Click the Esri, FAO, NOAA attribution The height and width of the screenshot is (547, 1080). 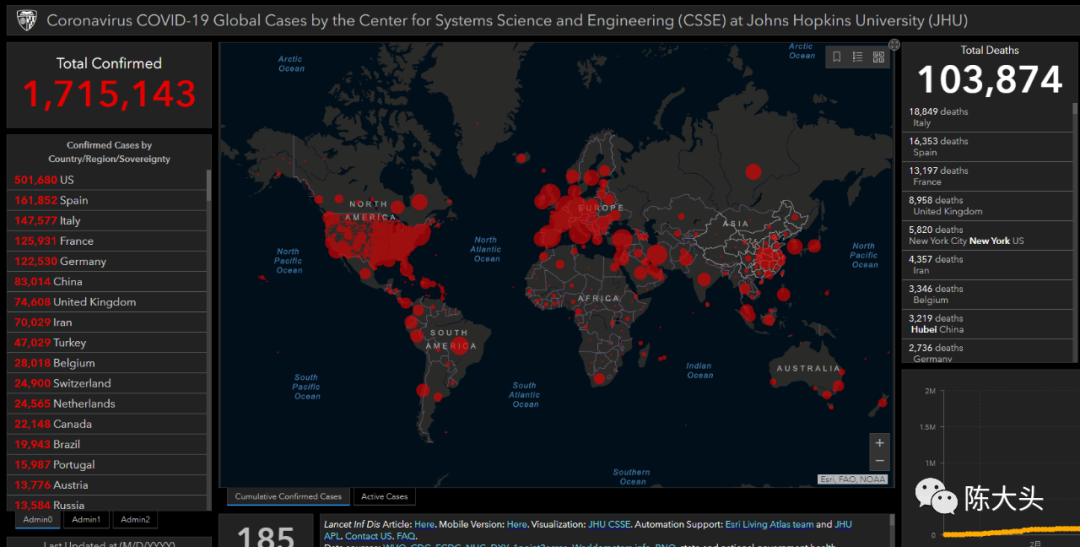[853, 479]
